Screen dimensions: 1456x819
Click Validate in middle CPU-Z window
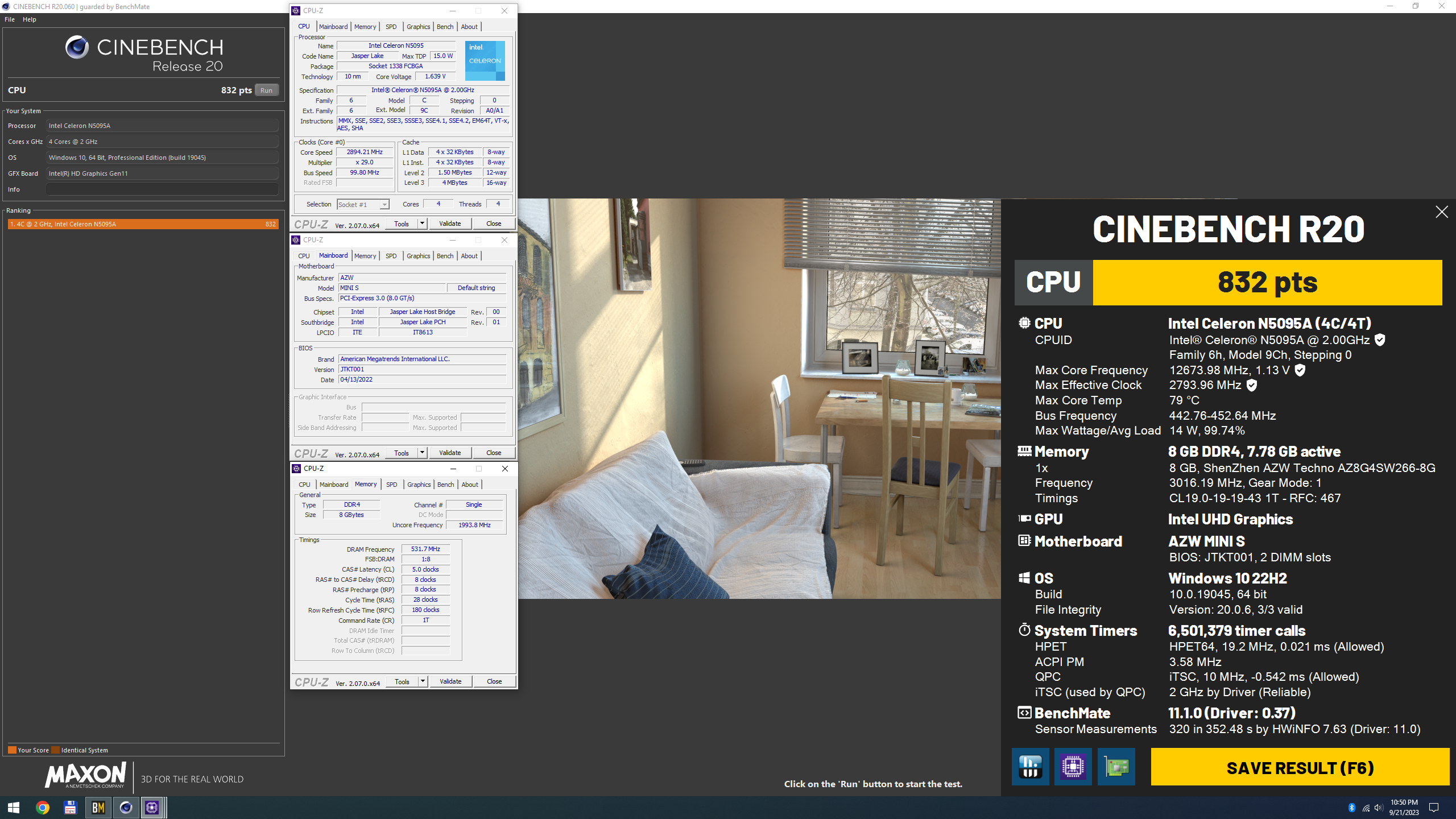[450, 453]
